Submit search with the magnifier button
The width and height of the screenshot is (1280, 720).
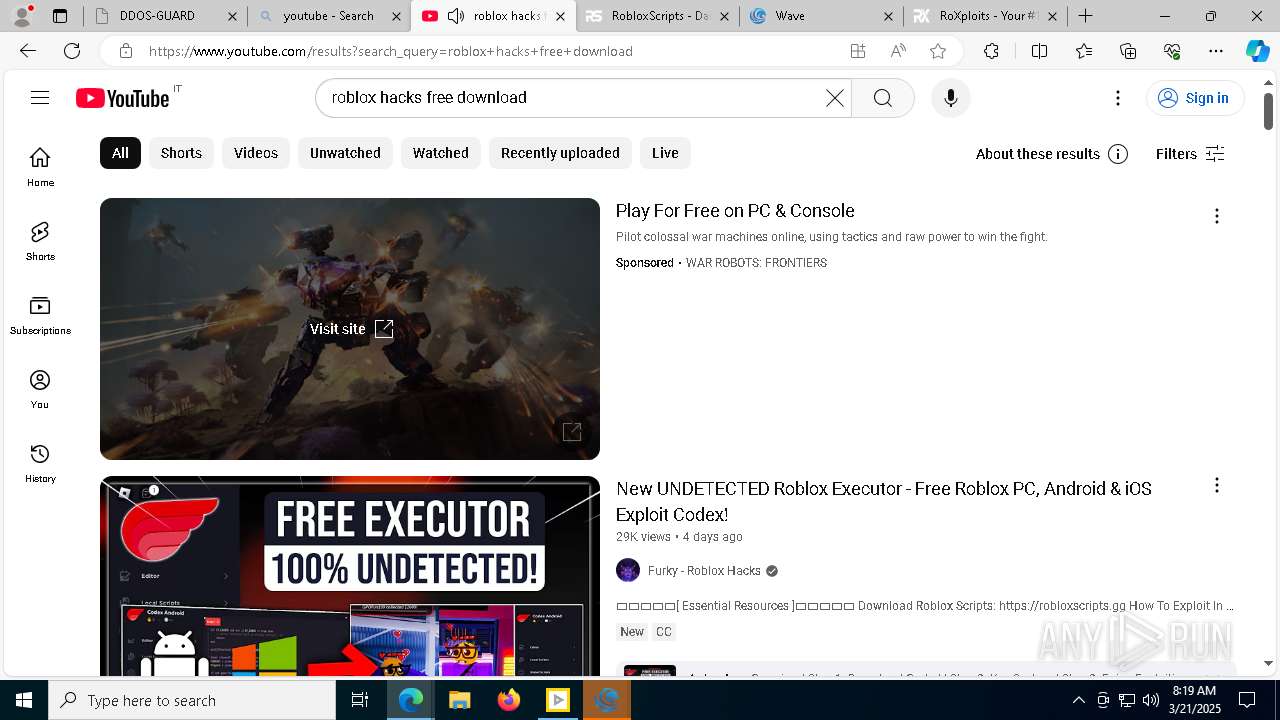coord(882,98)
